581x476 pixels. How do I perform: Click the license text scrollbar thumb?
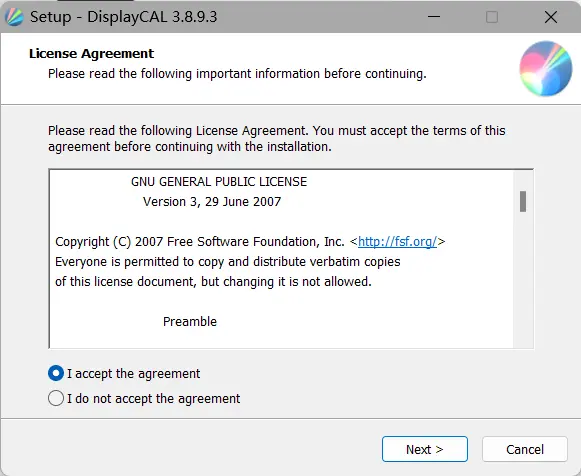pos(523,202)
